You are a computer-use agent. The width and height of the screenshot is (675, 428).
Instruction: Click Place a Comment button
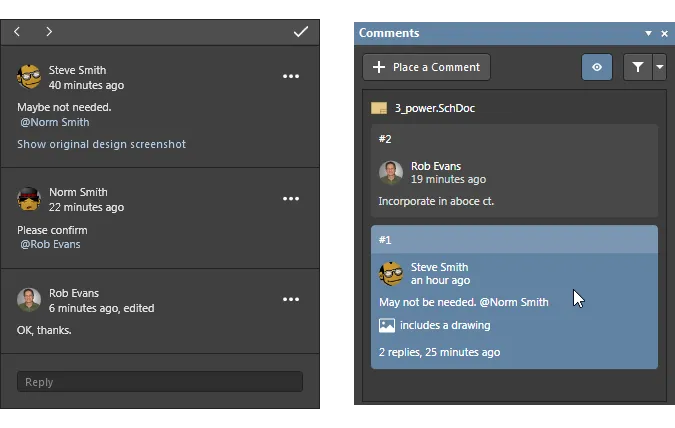[x=426, y=67]
